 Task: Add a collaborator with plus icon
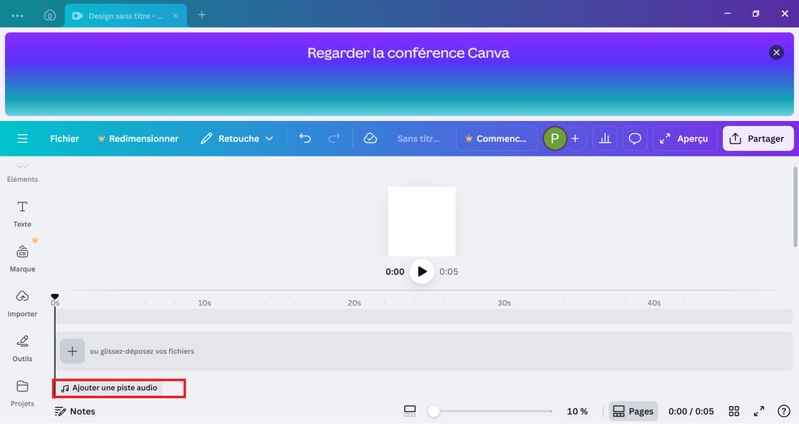(575, 139)
